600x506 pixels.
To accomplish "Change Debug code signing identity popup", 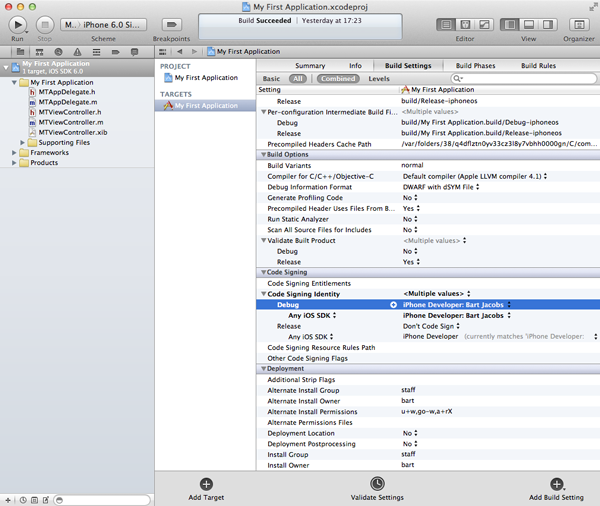I will (457, 305).
